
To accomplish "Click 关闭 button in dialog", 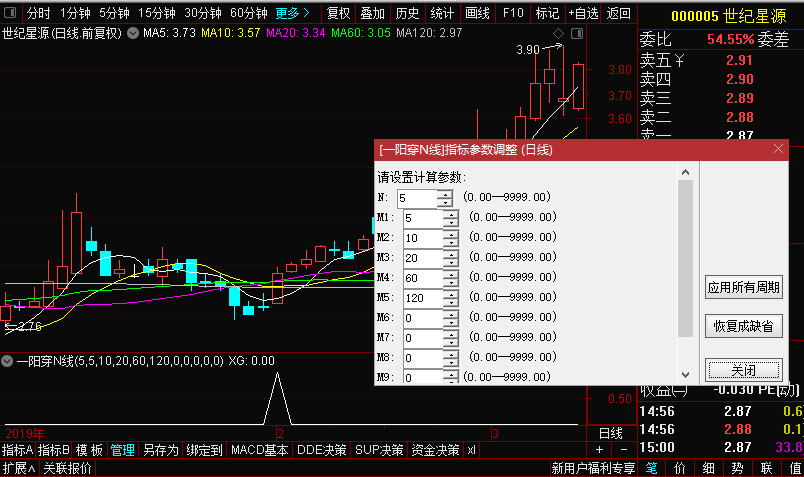I will [x=743, y=370].
